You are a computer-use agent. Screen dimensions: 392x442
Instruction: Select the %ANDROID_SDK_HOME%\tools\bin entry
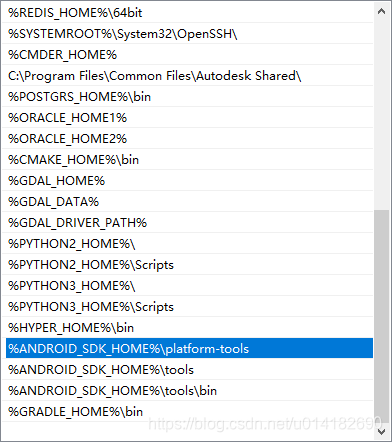[188, 390]
